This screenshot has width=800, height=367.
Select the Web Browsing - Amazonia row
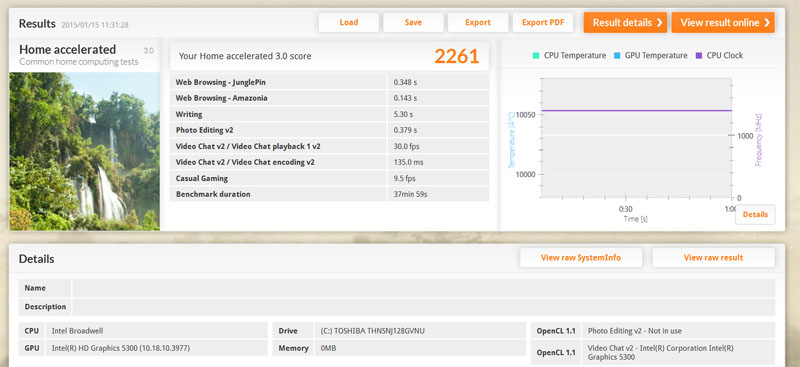coord(329,98)
